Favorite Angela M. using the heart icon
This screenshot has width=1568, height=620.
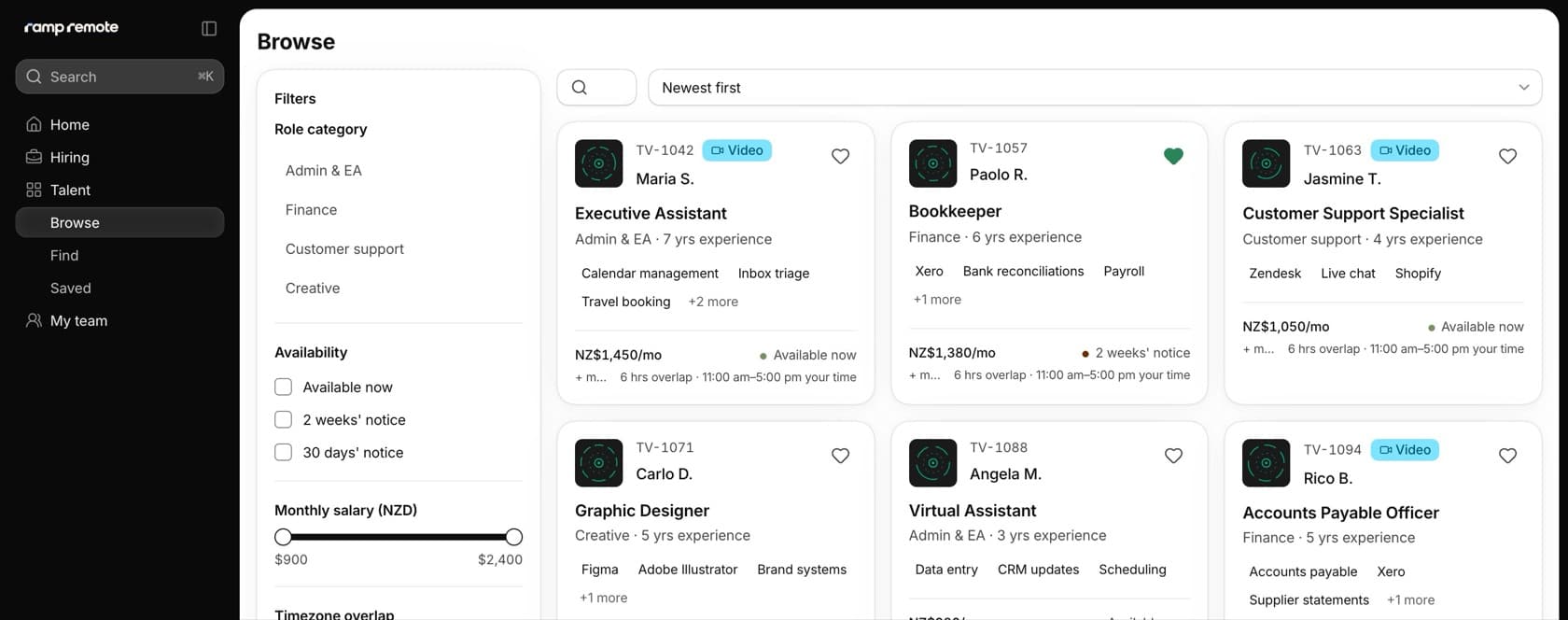point(1173,456)
